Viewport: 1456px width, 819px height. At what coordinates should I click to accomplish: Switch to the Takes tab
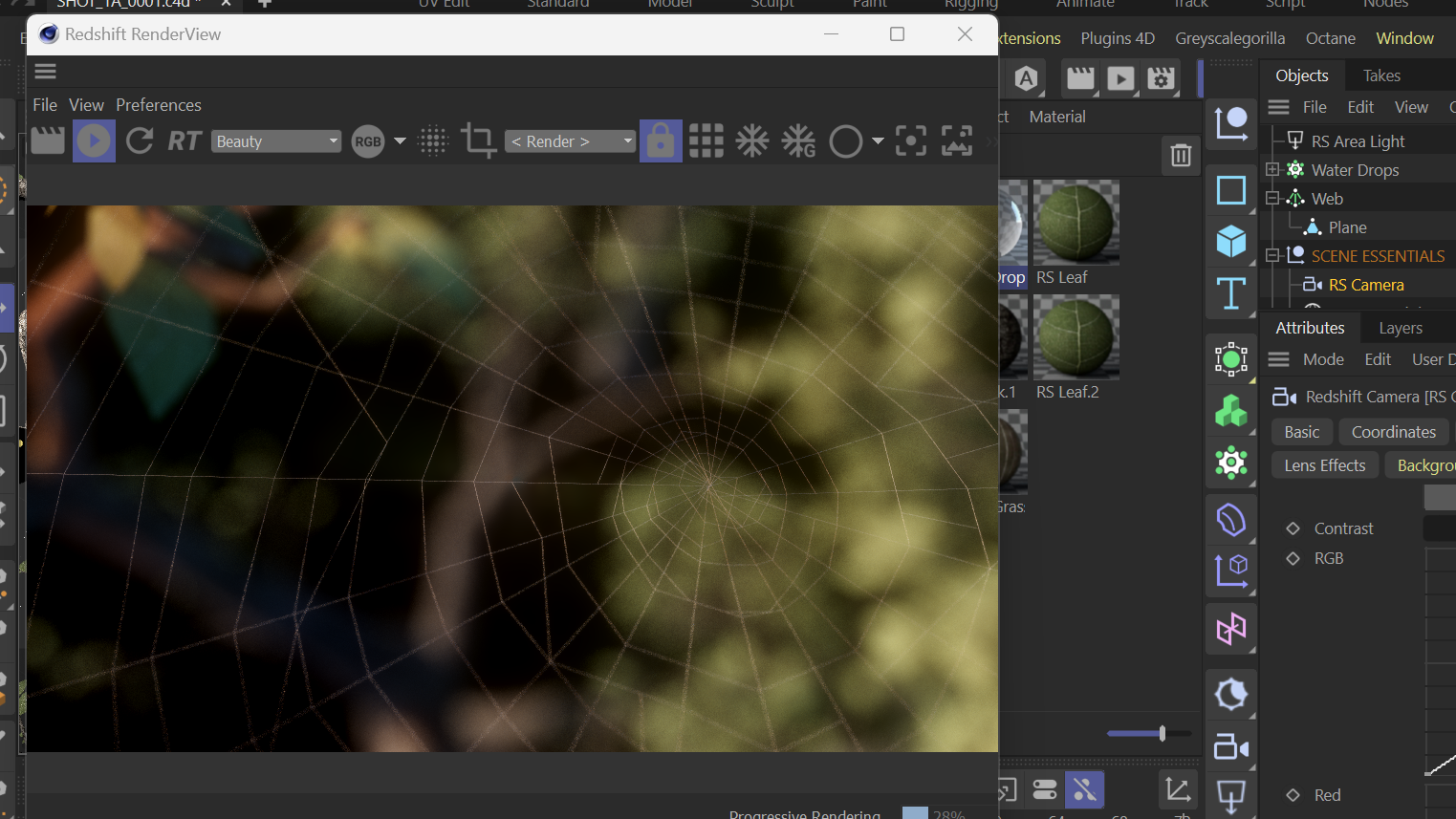pos(1381,75)
